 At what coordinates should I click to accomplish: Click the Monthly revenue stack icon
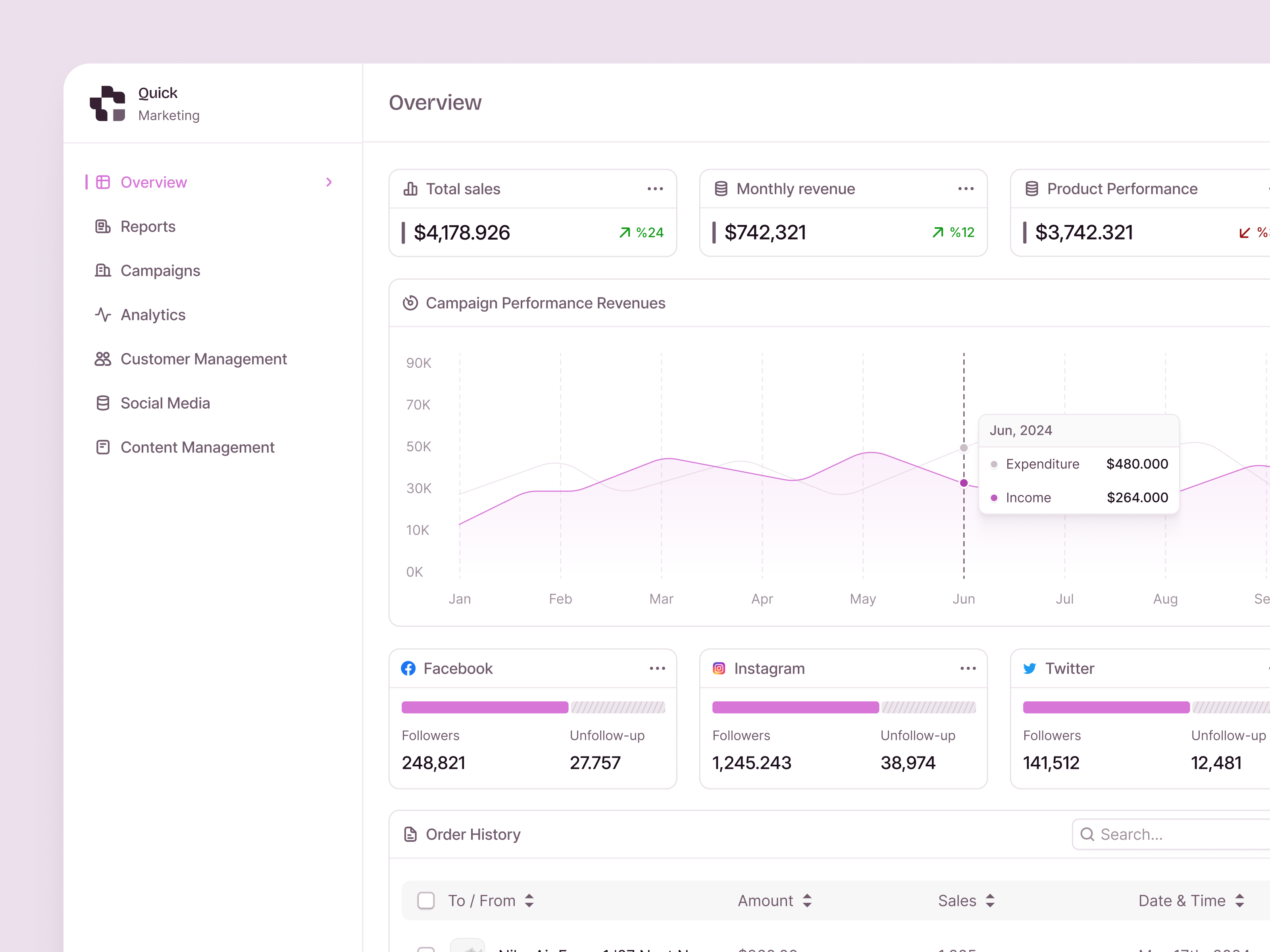click(721, 189)
